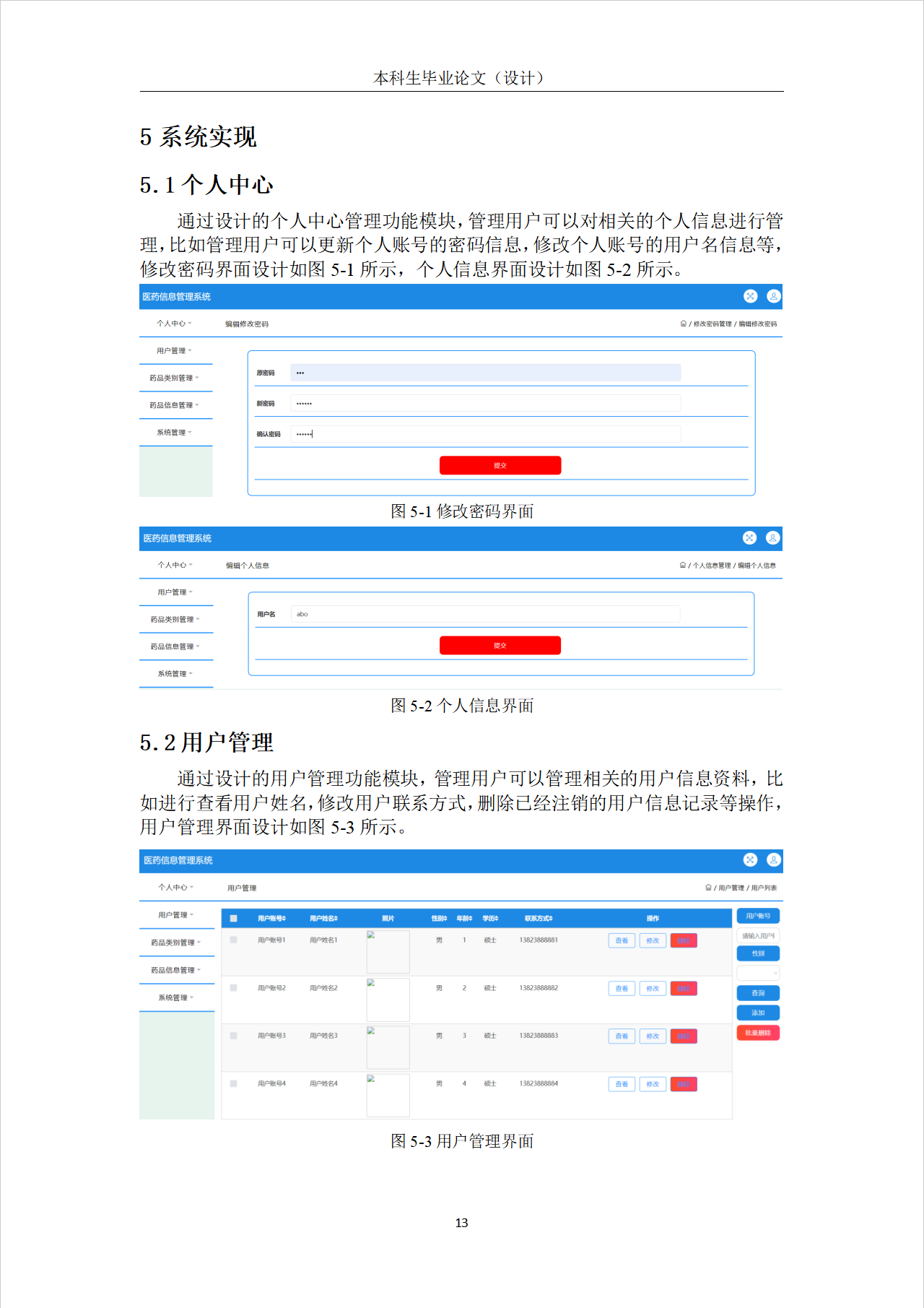This screenshot has width=924, height=1308.
Task: Check the checkbox for 用户账号1 row
Action: click(234, 940)
